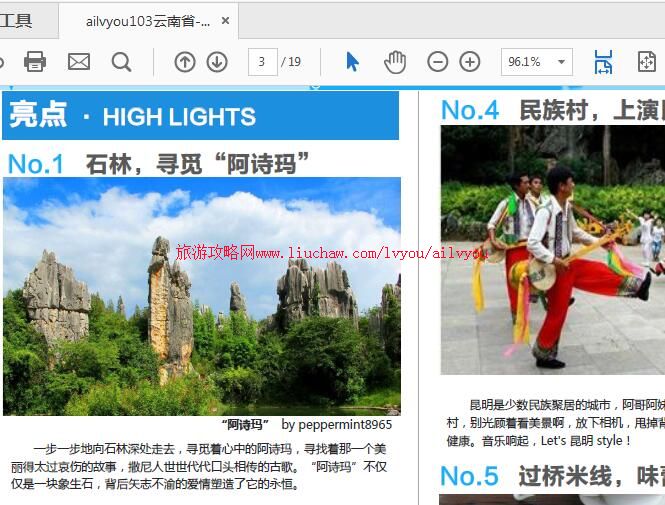Click the Email envelope icon
The image size is (665, 505).
tap(79, 62)
